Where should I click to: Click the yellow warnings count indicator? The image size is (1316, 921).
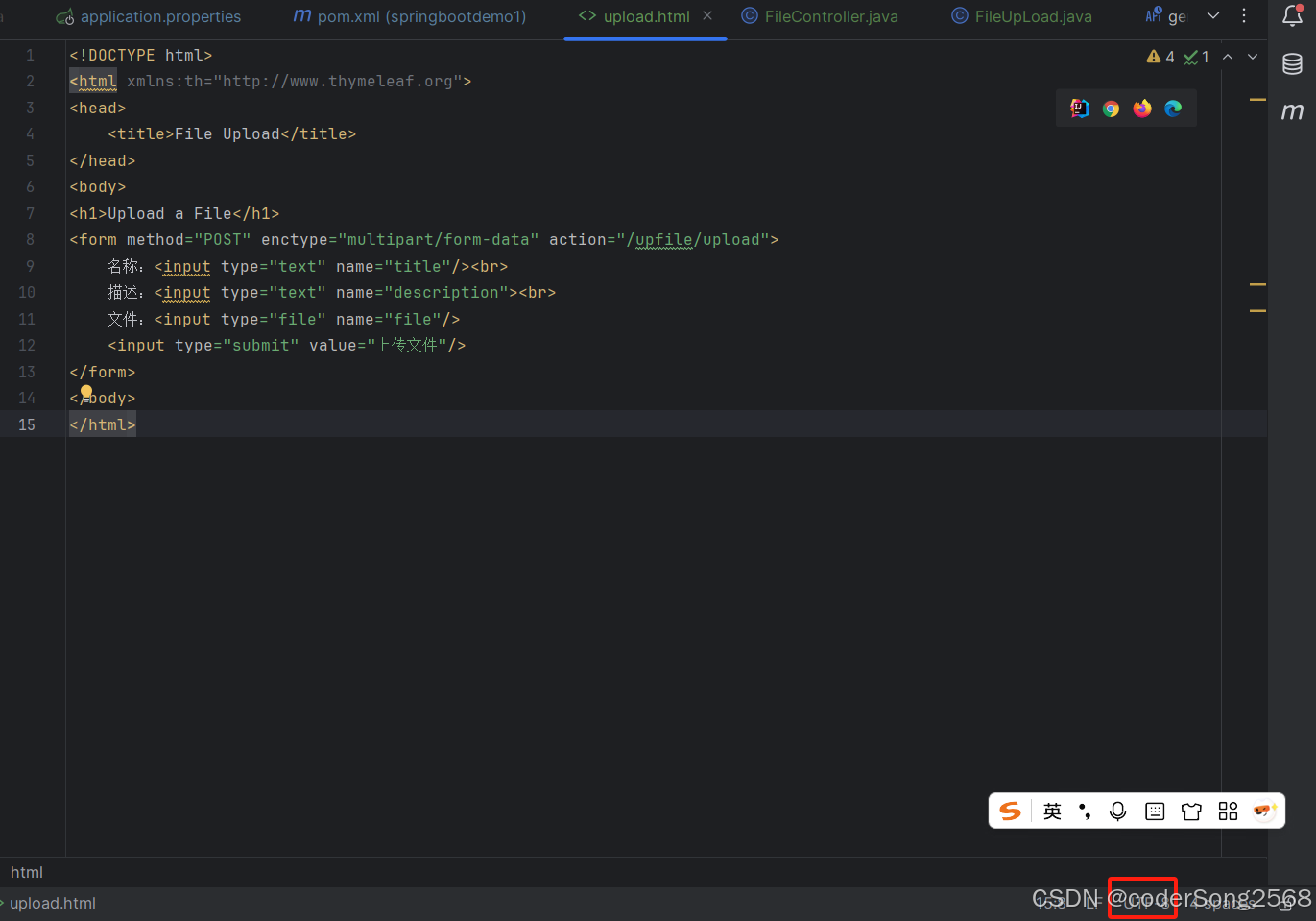point(1160,57)
